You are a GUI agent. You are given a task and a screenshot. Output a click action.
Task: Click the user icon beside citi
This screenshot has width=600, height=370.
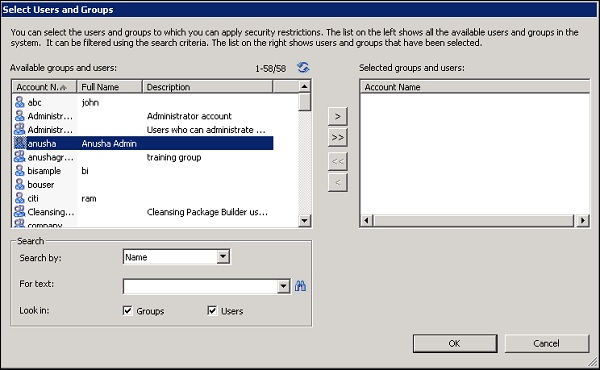coord(20,198)
